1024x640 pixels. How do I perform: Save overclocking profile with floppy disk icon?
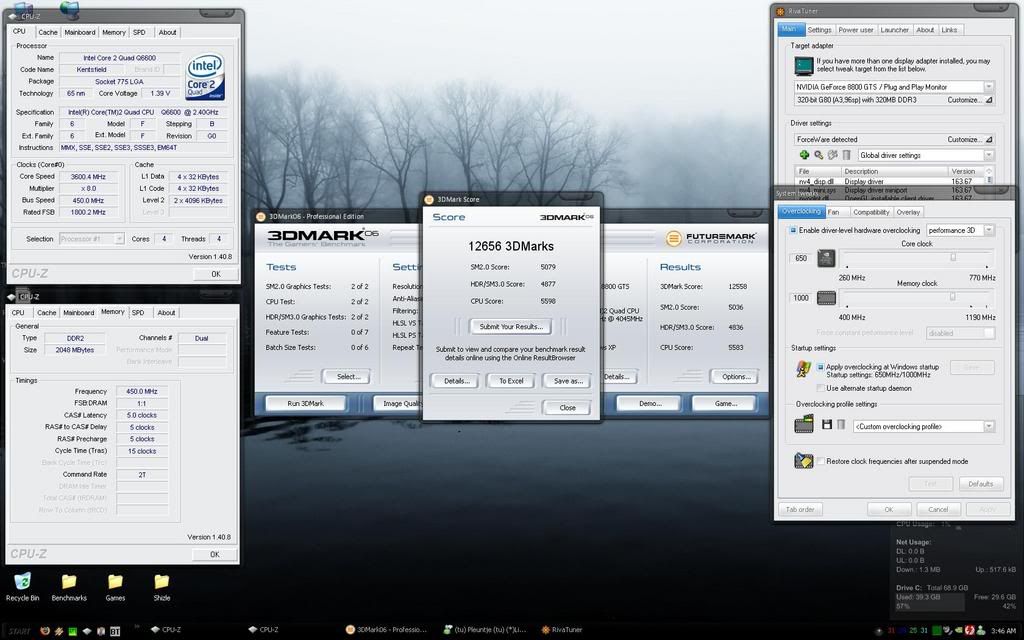click(827, 424)
